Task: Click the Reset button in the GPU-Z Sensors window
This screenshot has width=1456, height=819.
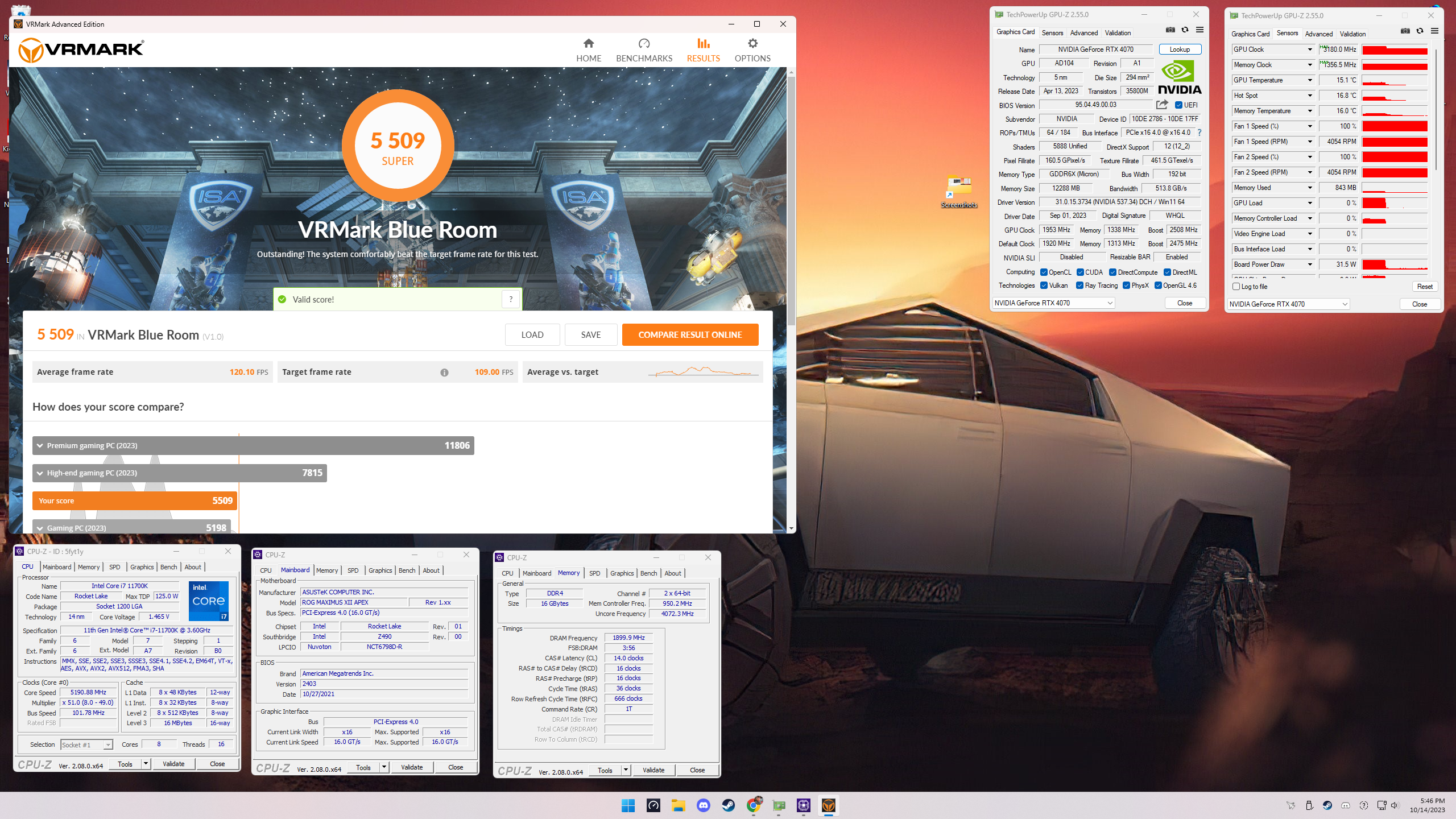Action: 1425,287
